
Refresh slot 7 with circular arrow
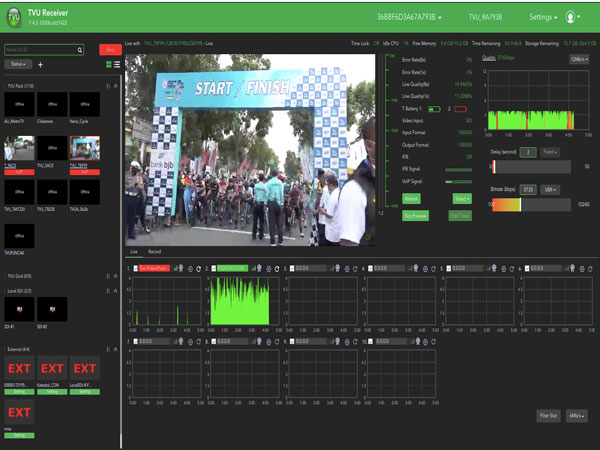[x=199, y=342]
